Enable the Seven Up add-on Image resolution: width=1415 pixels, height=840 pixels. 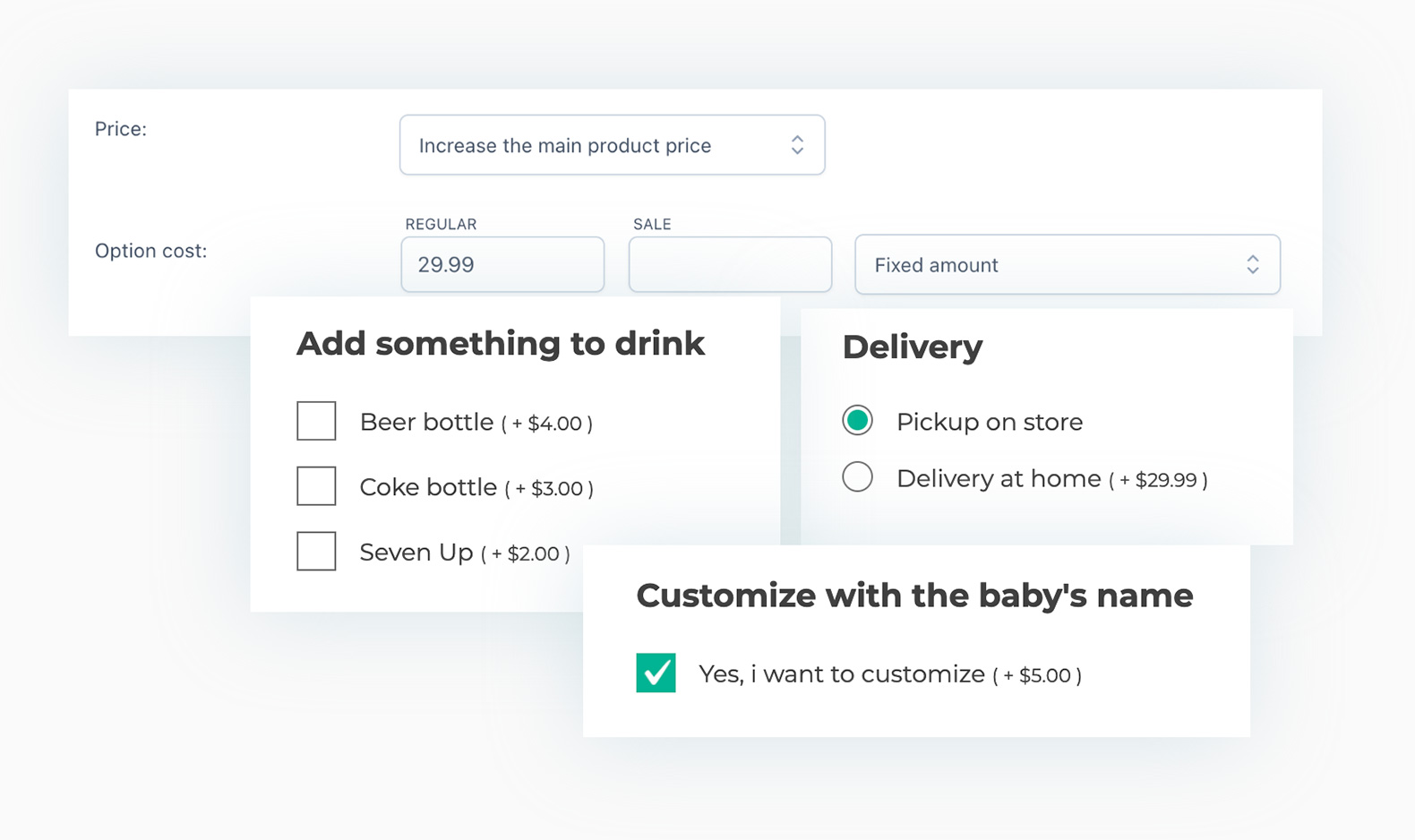click(x=315, y=552)
